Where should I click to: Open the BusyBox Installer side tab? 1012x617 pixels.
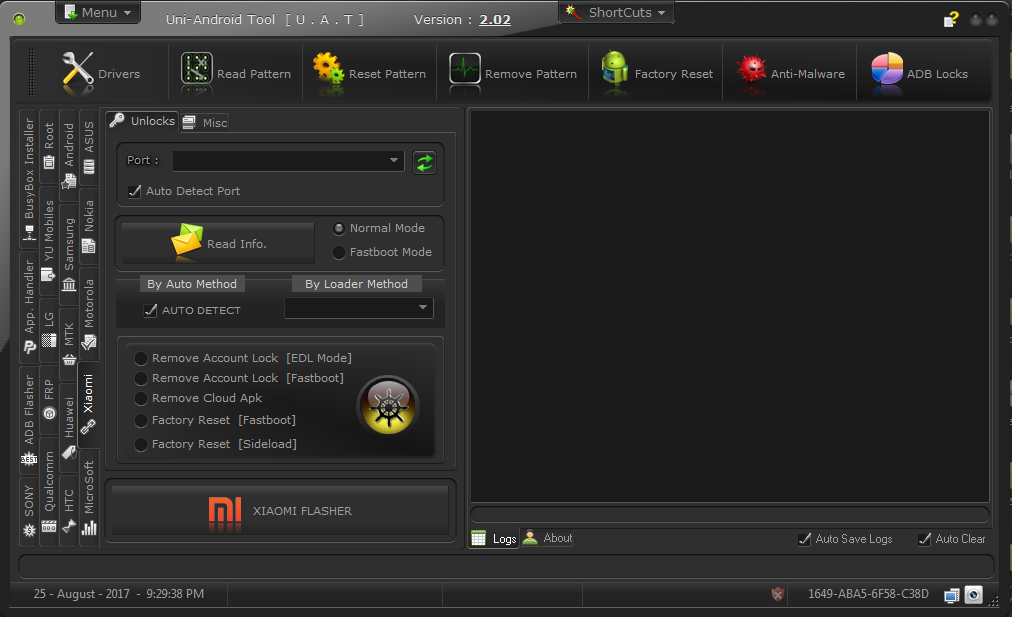pos(29,179)
